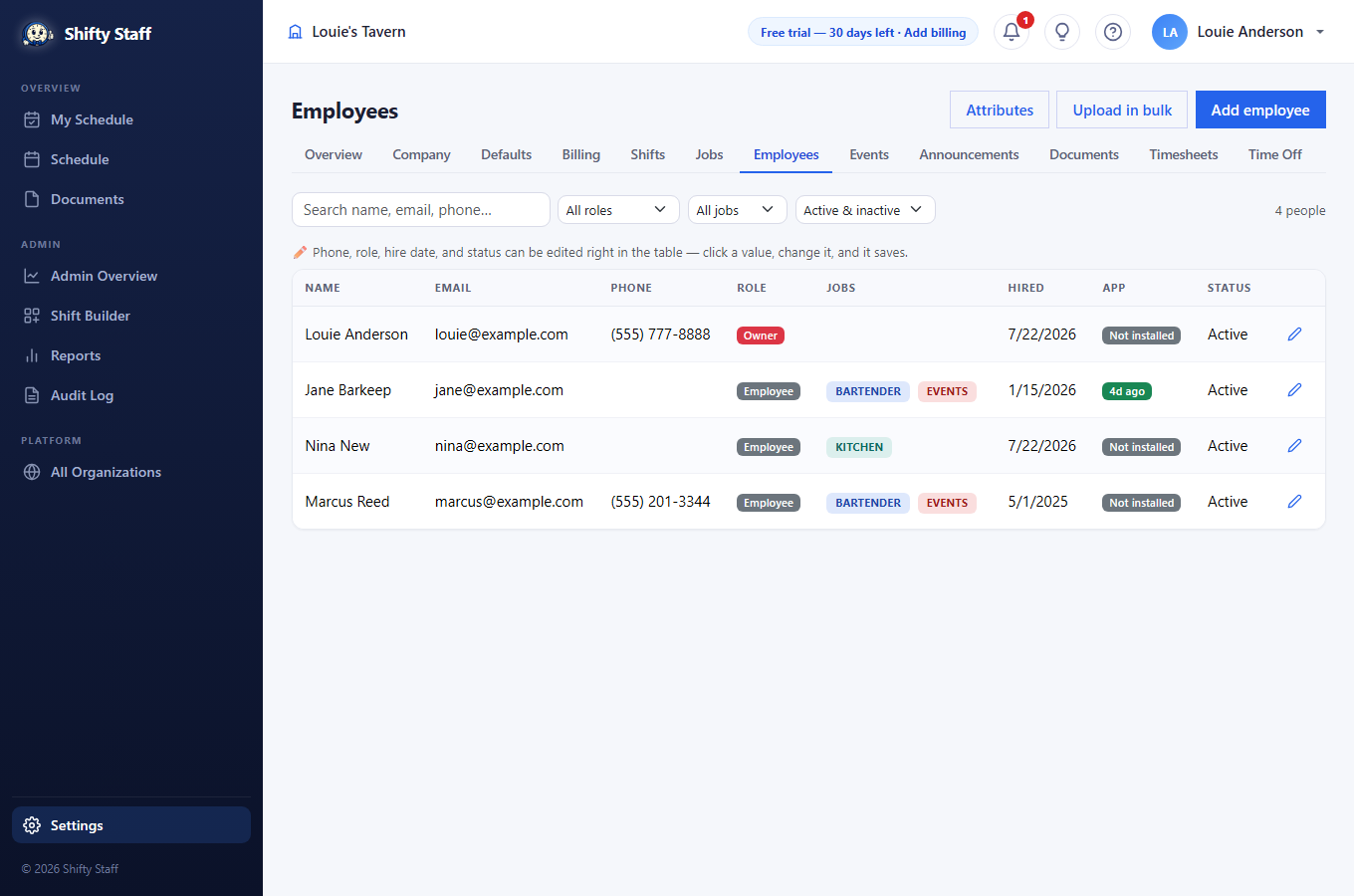
Task: Click Marcus Reed's phone (555) 201-3344
Action: [661, 502]
